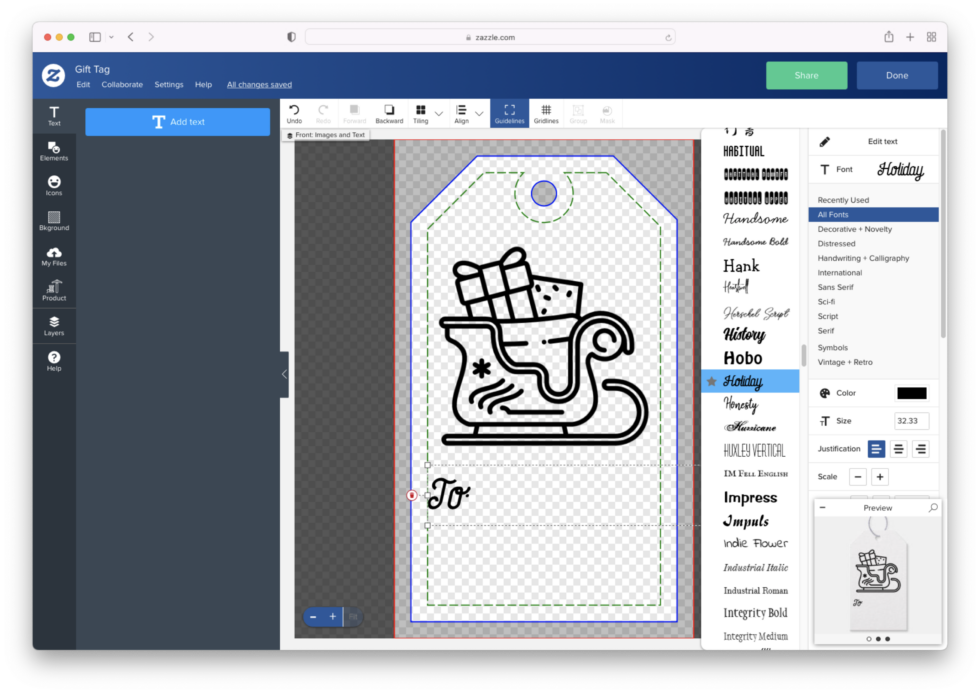Click the Add text button

pyautogui.click(x=177, y=121)
